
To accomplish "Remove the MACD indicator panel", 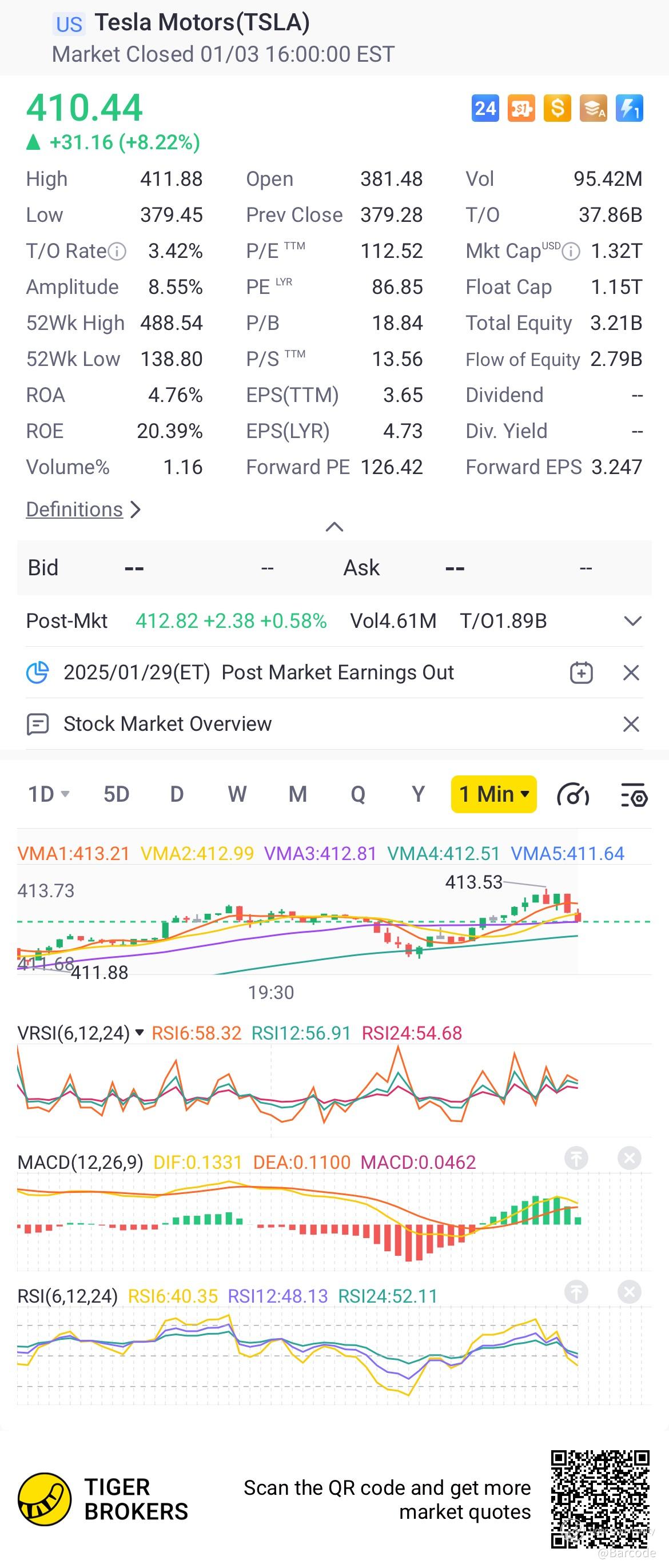I will 630,1157.
